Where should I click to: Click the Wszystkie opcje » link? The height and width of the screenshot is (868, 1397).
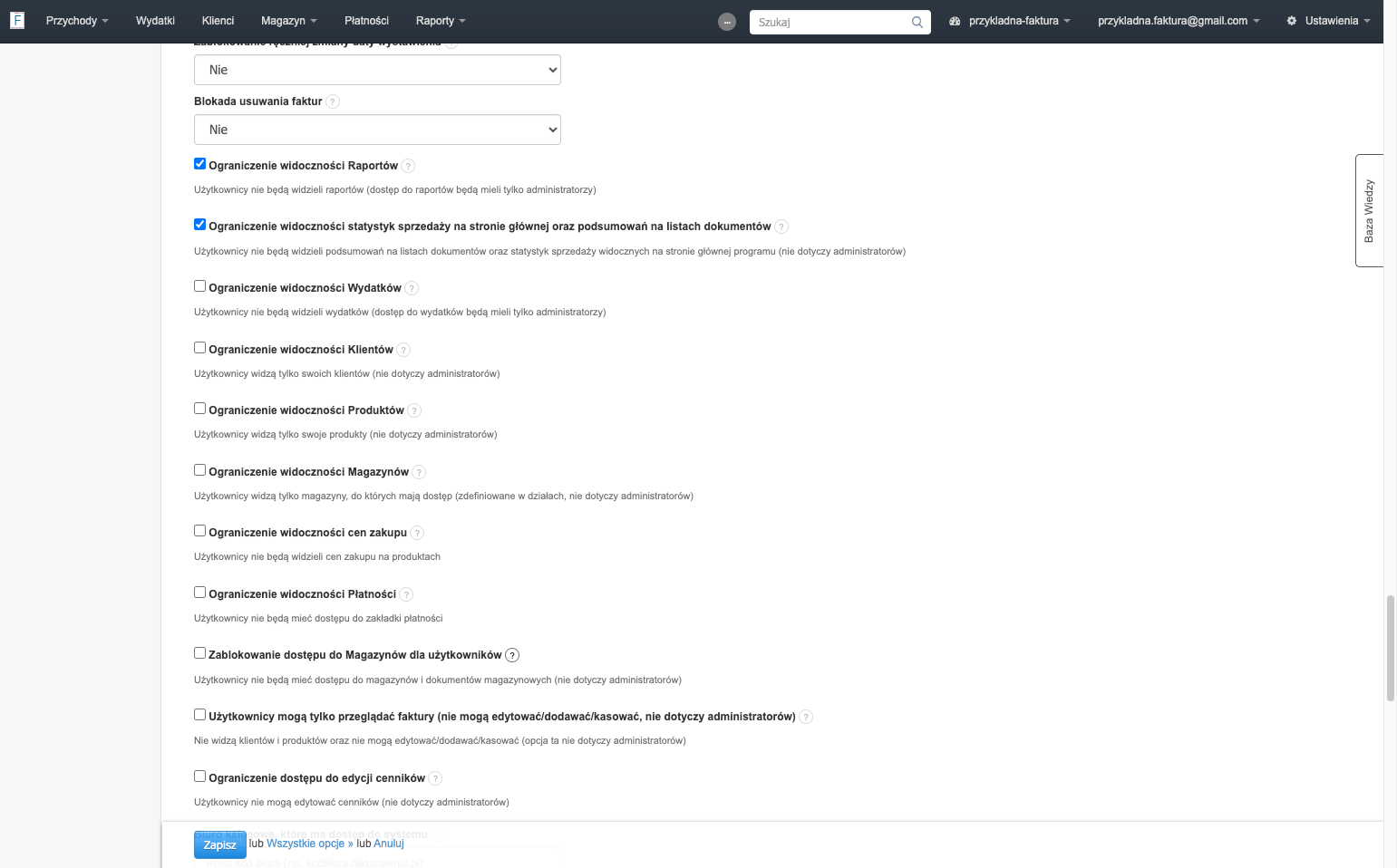(x=310, y=844)
